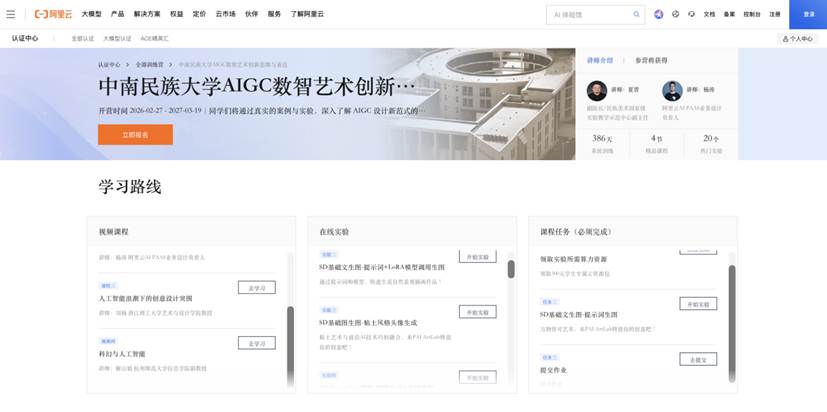
Task: Click lecturer 夏青's avatar photo
Action: click(x=597, y=91)
